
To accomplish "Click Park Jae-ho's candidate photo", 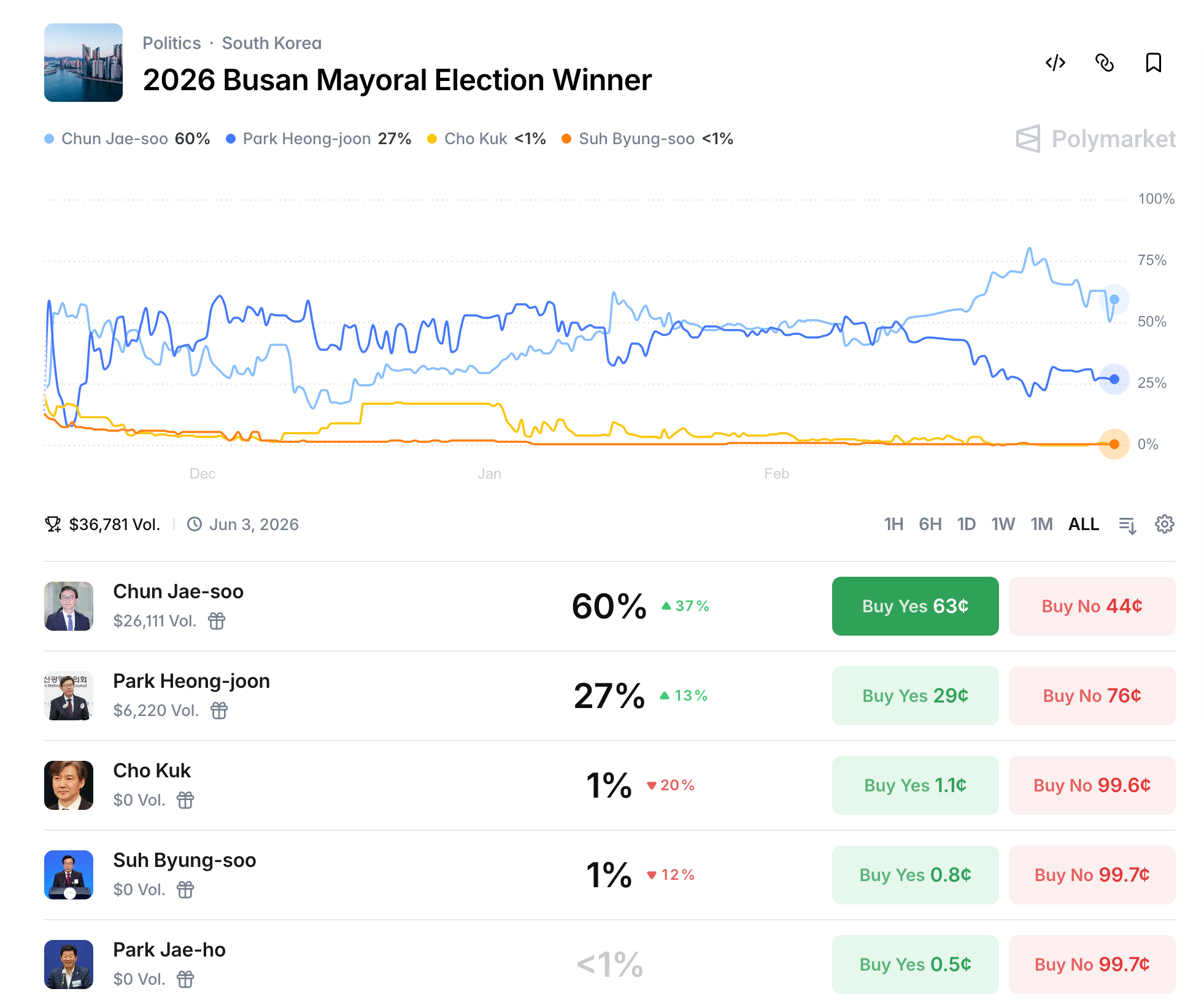I will coord(69,965).
